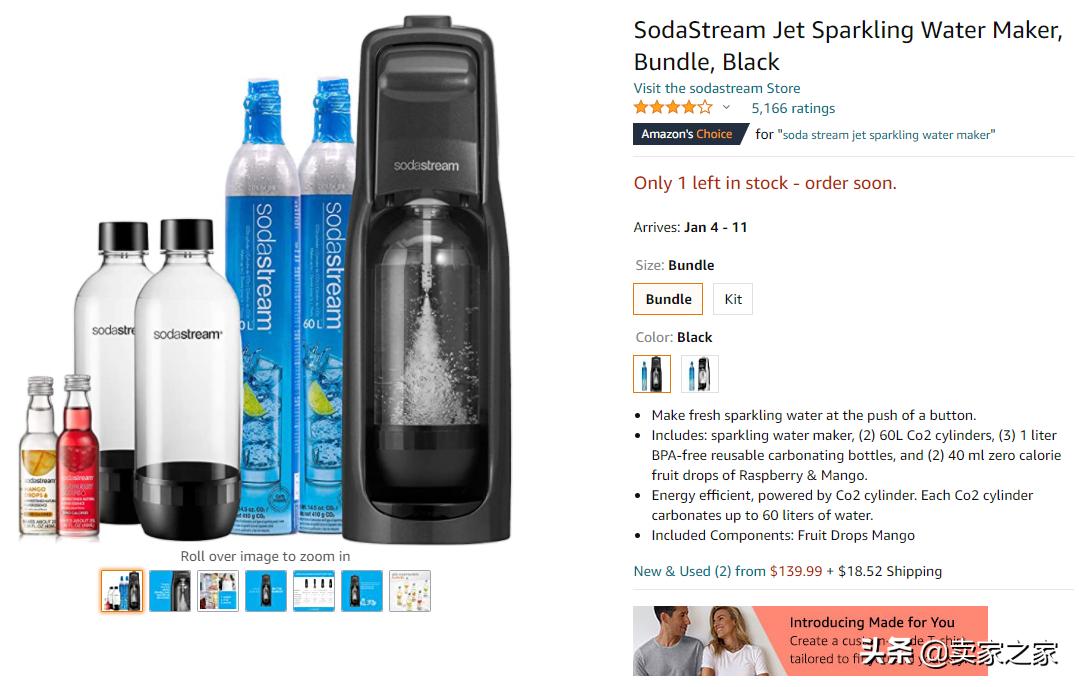Select the Black color swatch
The image size is (1079, 687).
652,374
